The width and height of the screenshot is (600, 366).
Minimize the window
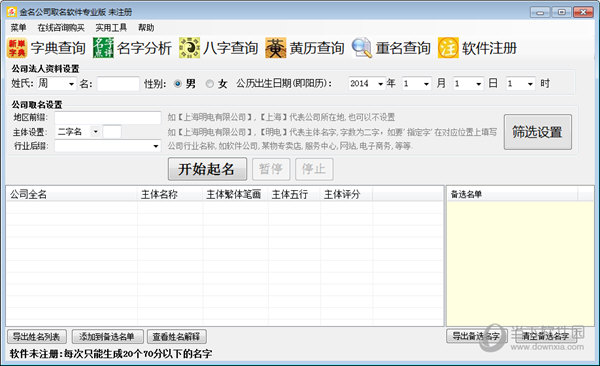point(540,12)
